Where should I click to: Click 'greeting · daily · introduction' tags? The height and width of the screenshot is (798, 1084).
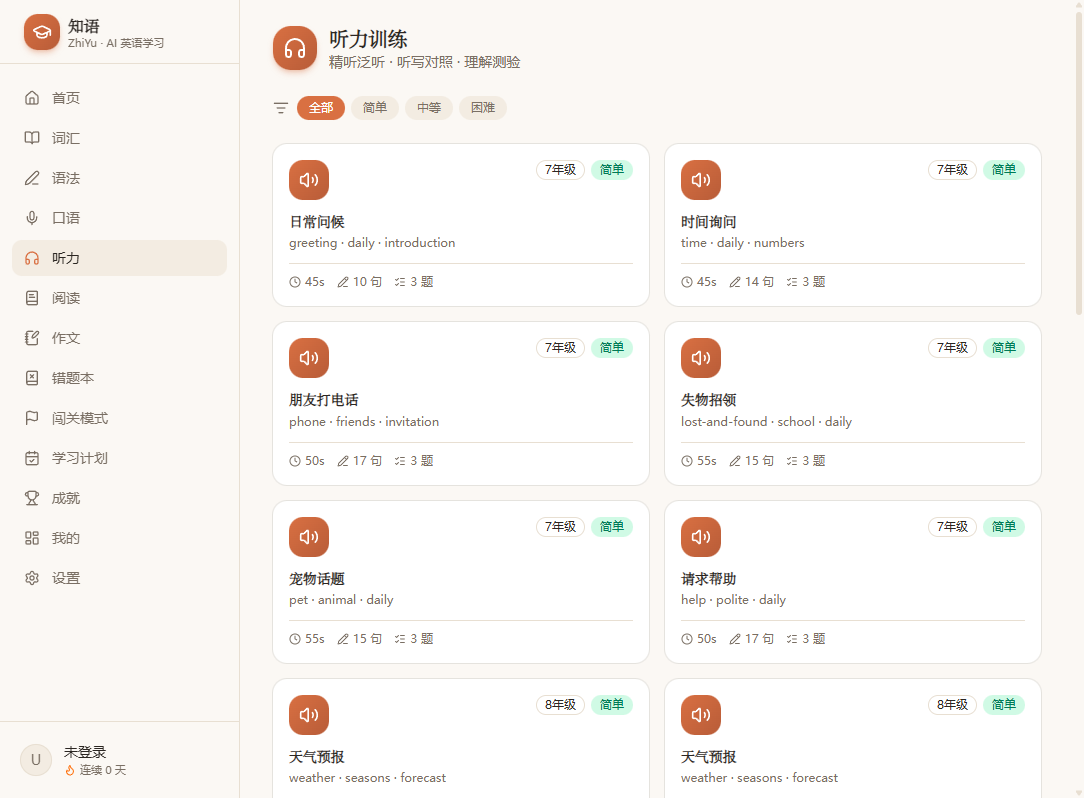pyautogui.click(x=372, y=243)
